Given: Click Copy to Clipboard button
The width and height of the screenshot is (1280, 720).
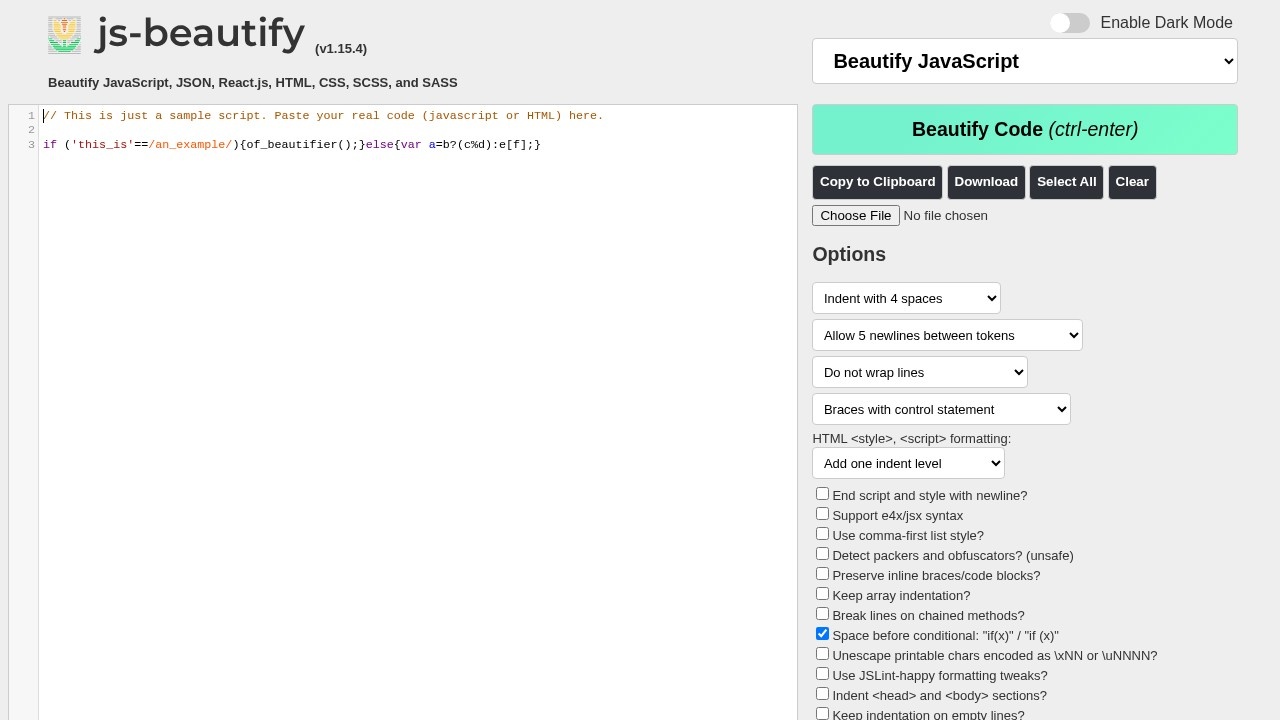Looking at the screenshot, I should click(x=877, y=182).
